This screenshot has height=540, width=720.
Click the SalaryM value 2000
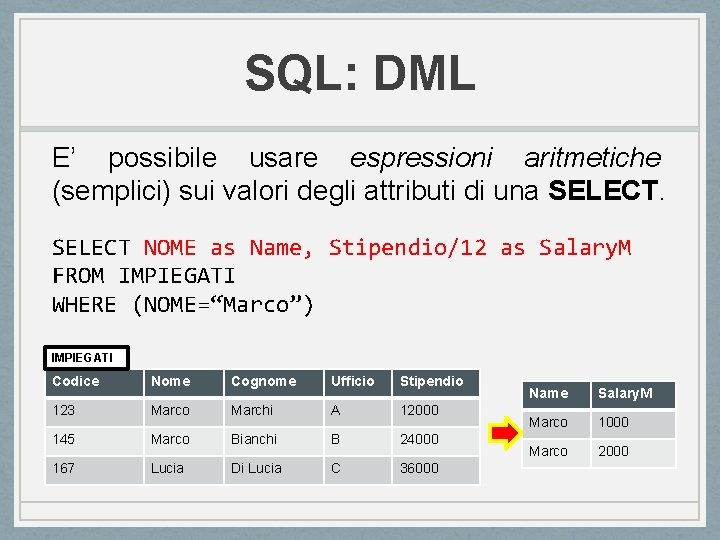point(633,453)
